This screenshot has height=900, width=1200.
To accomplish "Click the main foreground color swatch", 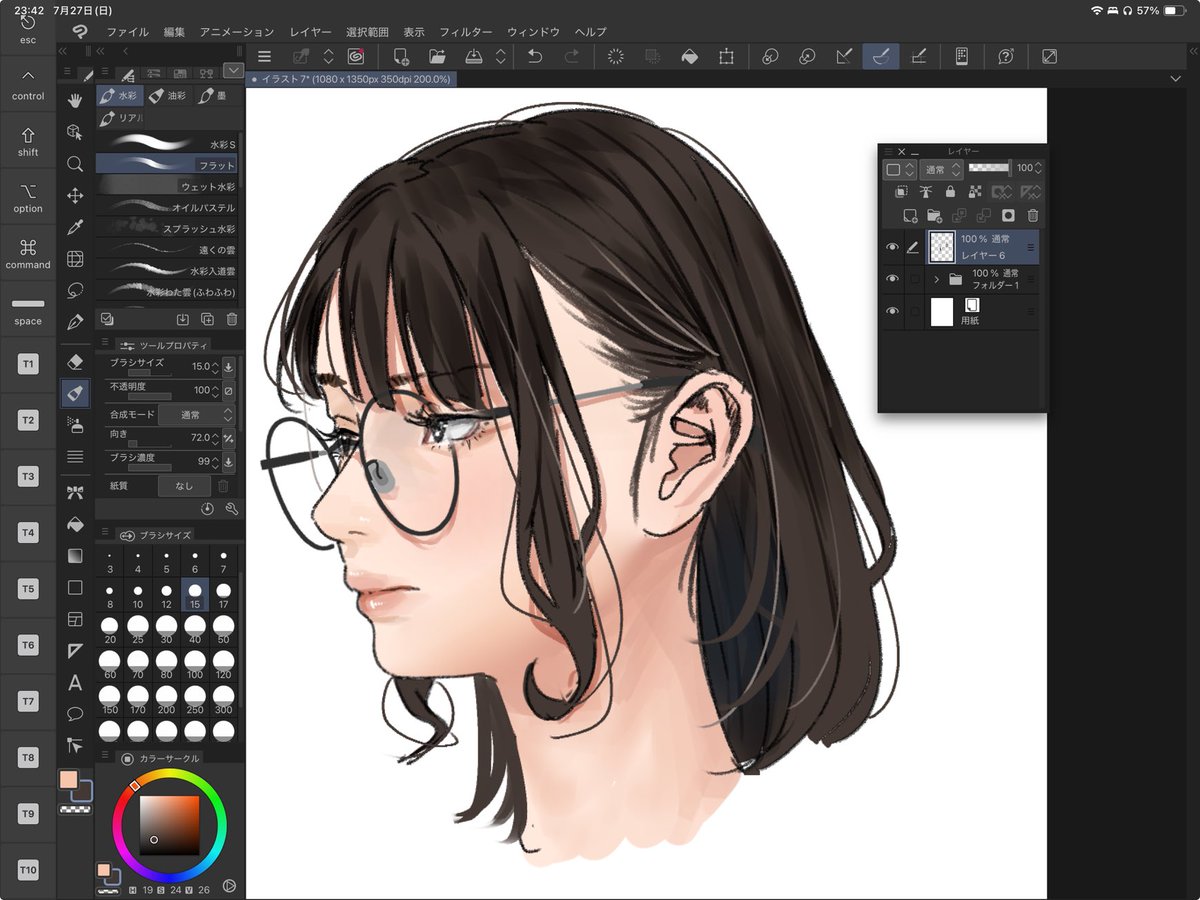I will pyautogui.click(x=69, y=780).
